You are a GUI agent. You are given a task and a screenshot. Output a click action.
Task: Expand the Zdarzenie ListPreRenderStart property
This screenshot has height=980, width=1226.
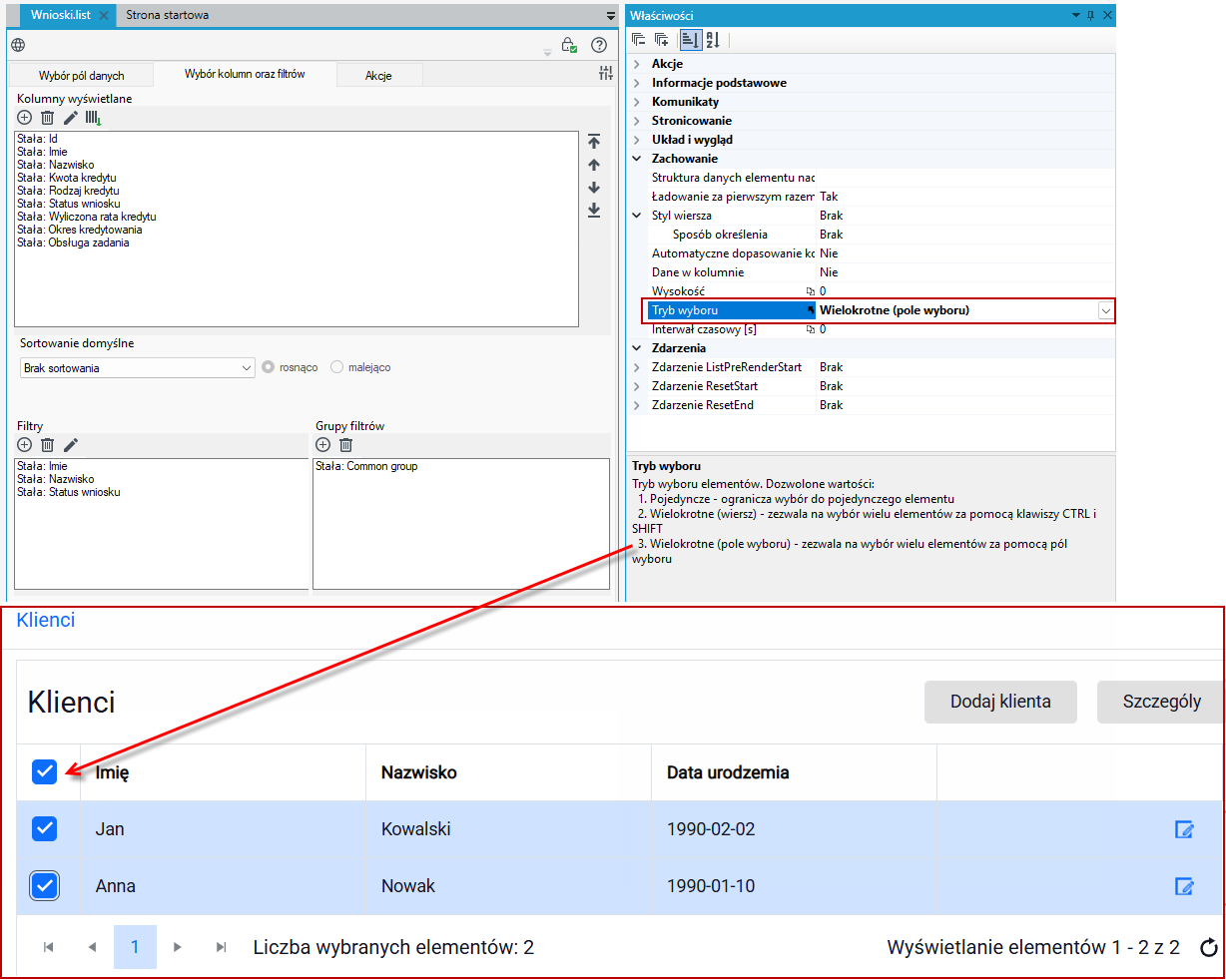pyautogui.click(x=638, y=367)
